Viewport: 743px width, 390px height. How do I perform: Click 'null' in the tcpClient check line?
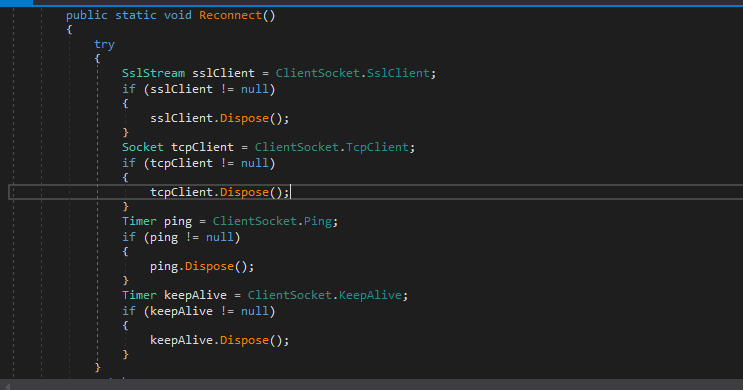tap(255, 163)
